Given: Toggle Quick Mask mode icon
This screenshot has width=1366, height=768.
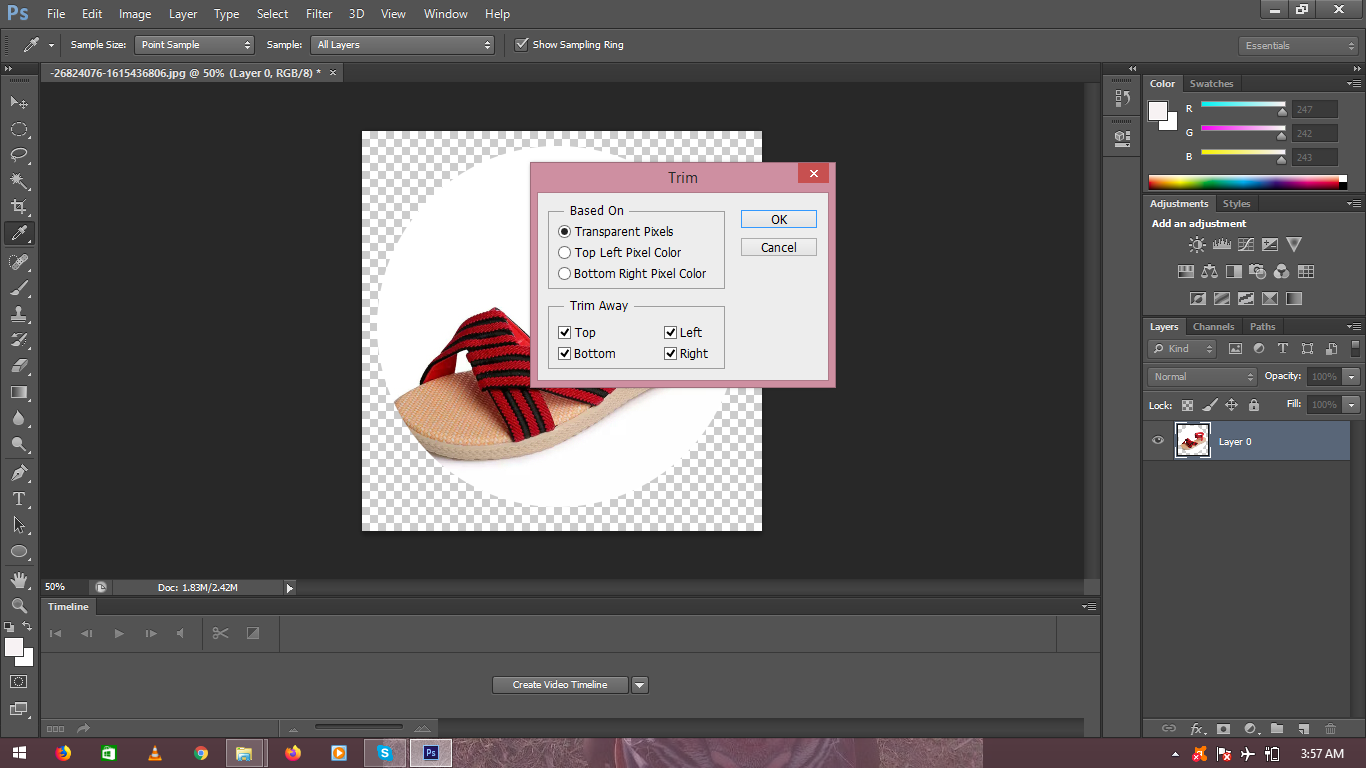Looking at the screenshot, I should pos(19,682).
